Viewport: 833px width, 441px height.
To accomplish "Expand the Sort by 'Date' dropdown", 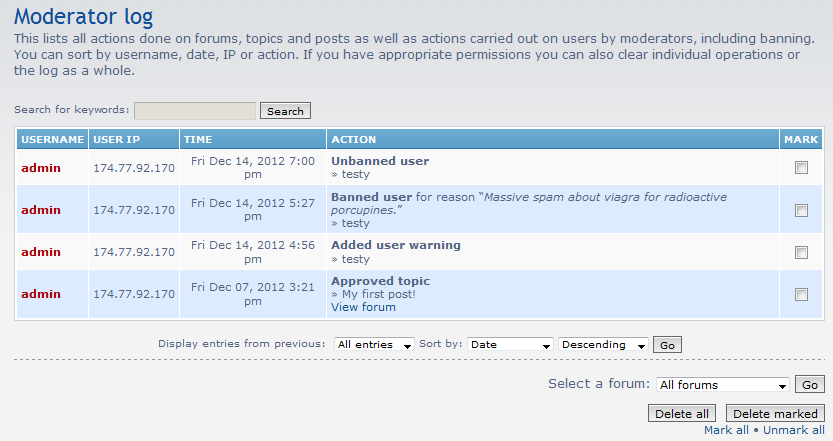I will (x=510, y=345).
